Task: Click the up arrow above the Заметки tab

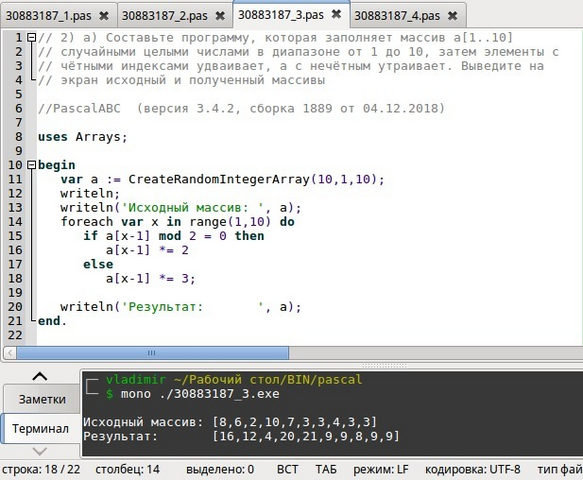Action: [40, 376]
